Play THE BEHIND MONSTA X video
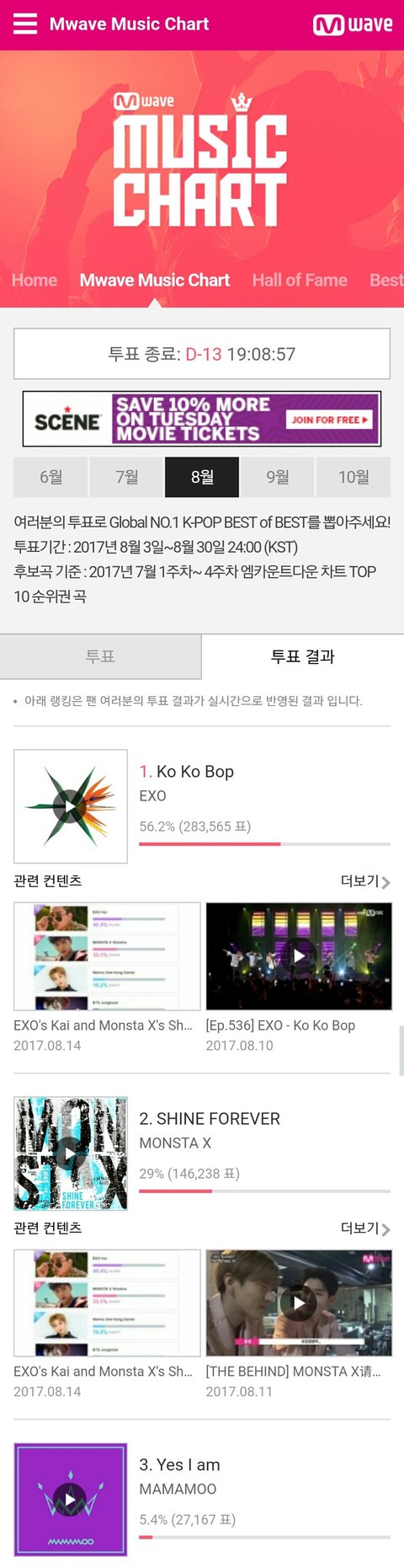The image size is (404, 1568). tap(299, 1303)
